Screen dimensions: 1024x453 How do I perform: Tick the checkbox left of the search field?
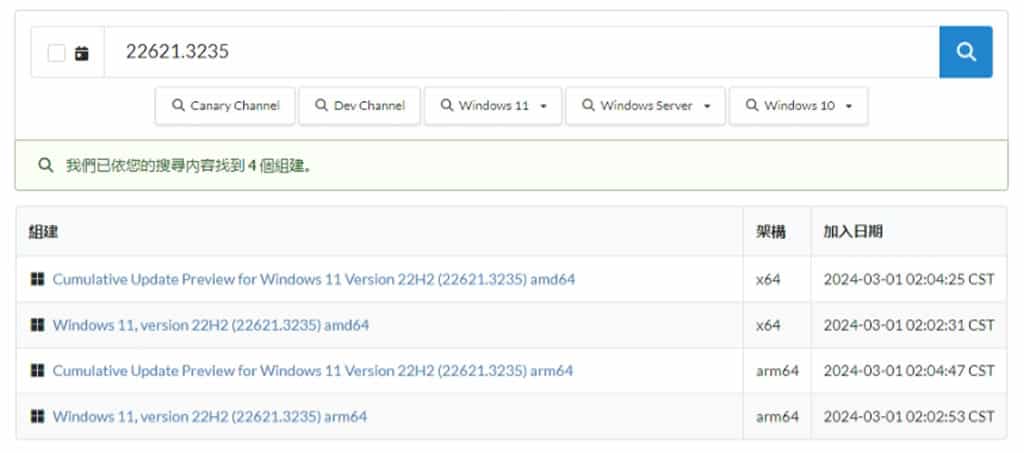tap(57, 53)
